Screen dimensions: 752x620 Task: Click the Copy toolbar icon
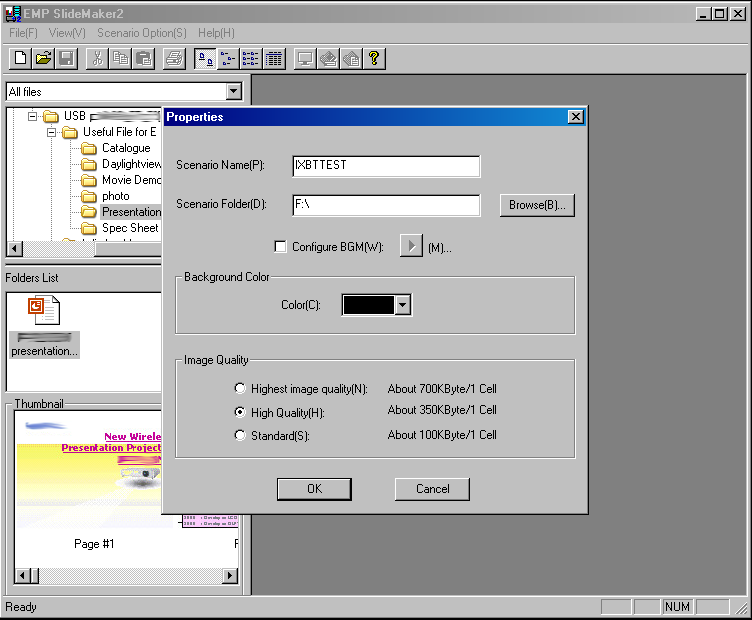[120, 59]
